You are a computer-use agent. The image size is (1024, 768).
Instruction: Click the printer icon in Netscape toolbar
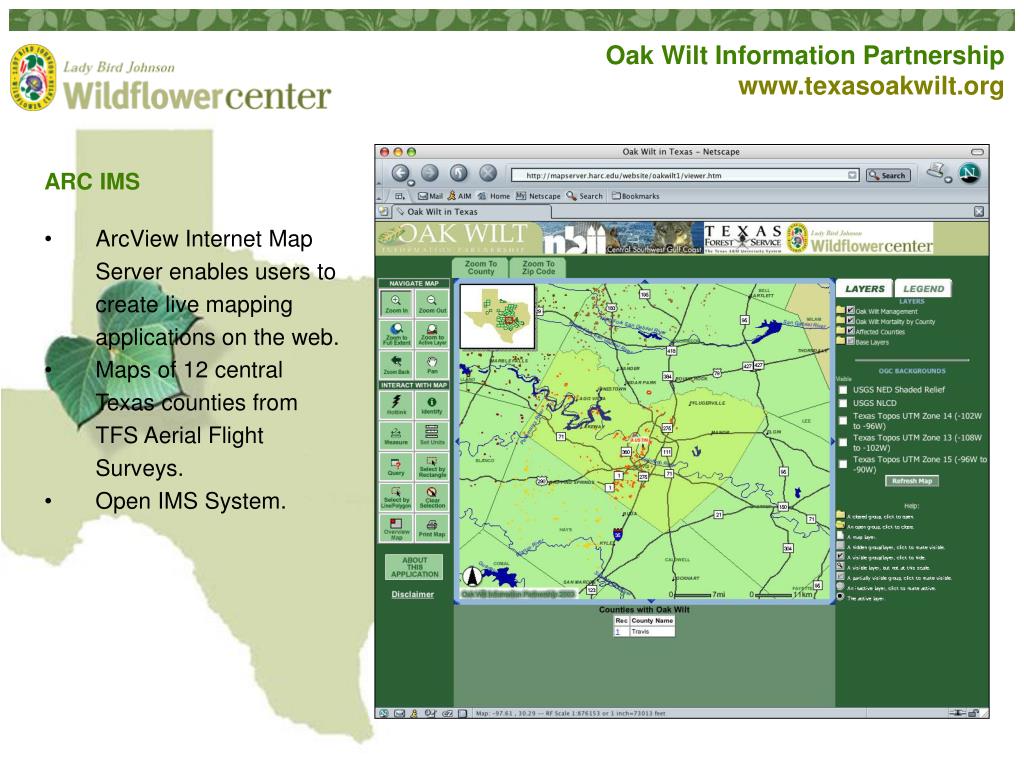coord(936,171)
